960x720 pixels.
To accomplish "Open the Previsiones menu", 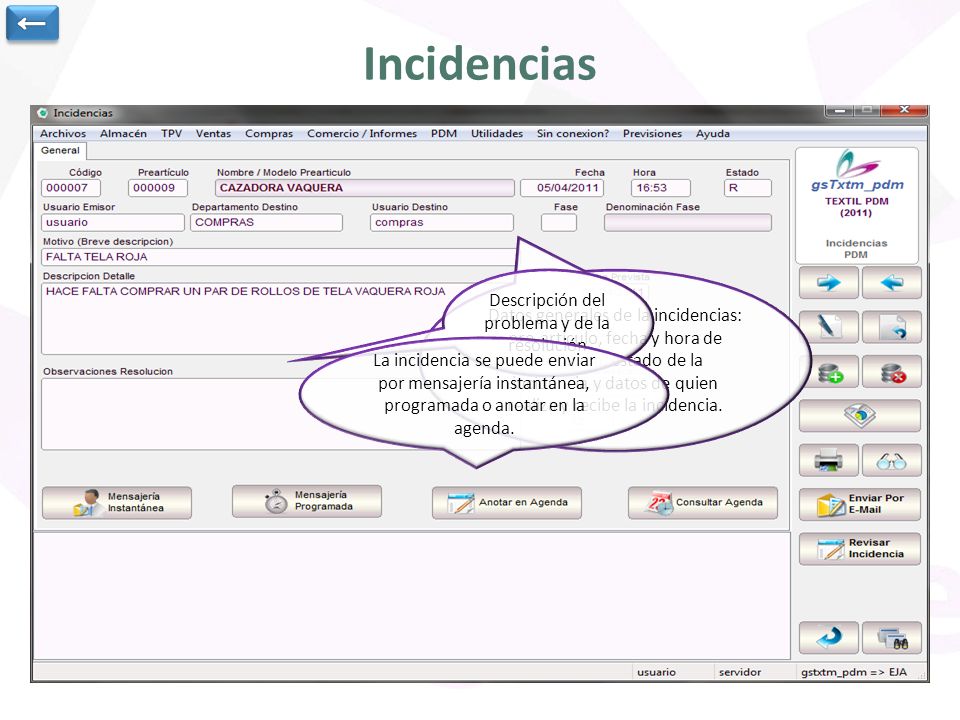I will point(652,133).
